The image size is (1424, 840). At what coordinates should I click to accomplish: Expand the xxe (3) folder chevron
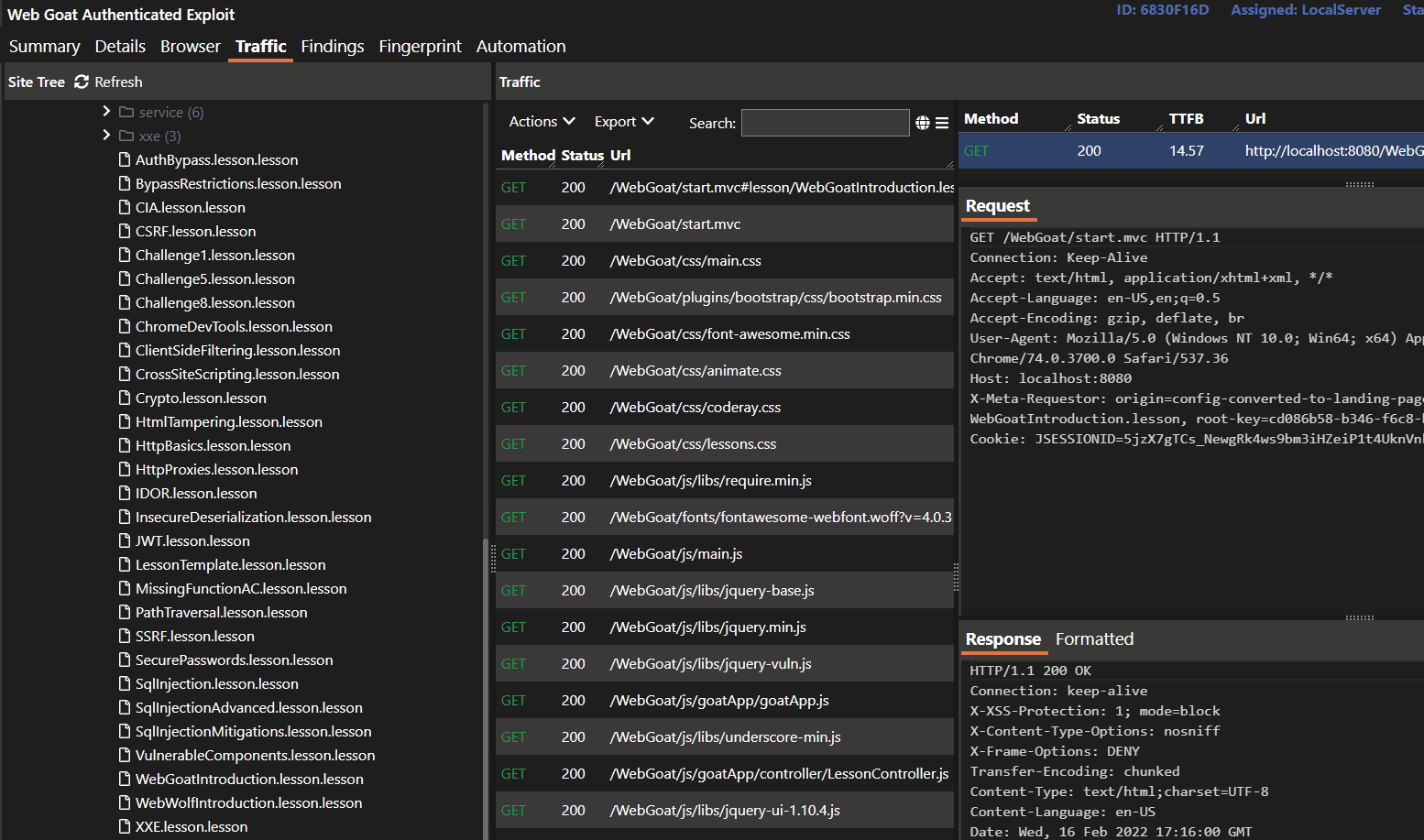coord(107,136)
